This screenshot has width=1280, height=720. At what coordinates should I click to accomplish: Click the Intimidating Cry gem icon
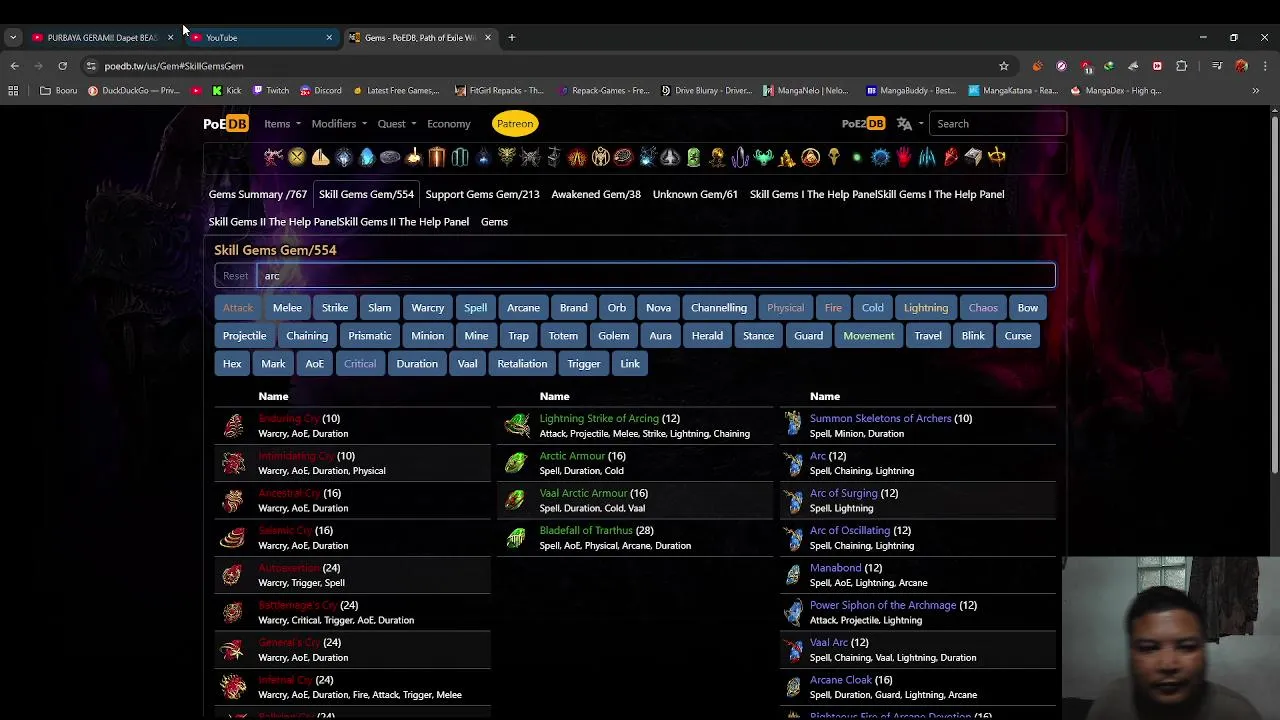tap(233, 463)
